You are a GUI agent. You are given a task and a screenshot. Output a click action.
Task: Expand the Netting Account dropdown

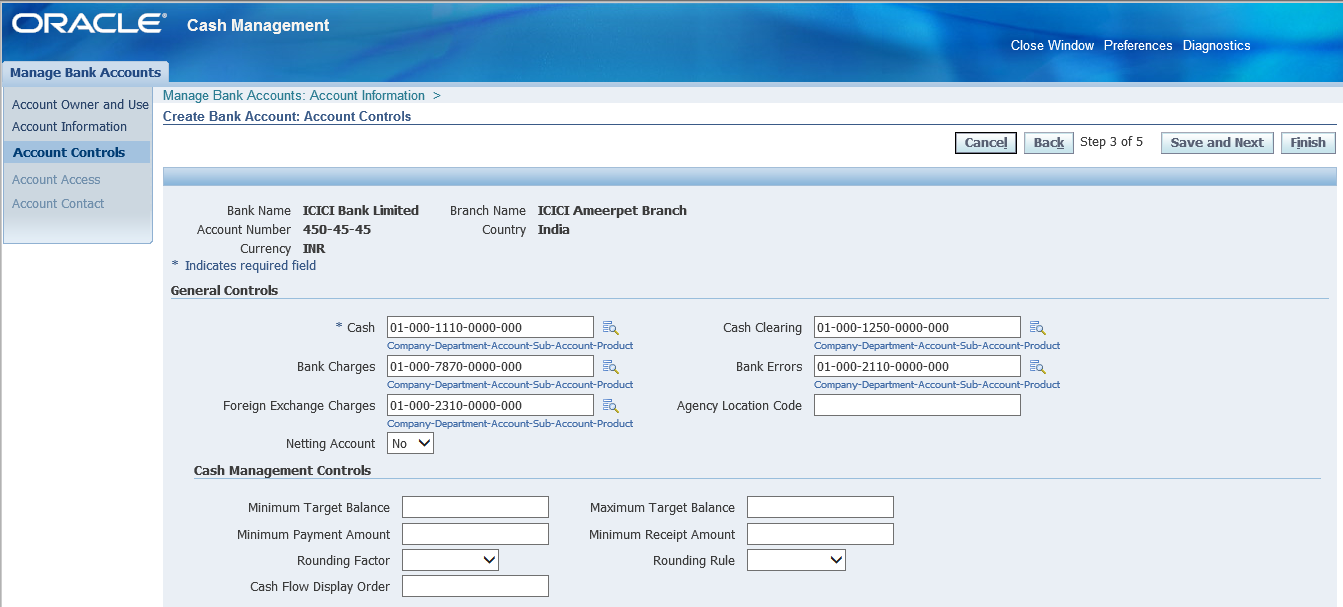coord(410,443)
